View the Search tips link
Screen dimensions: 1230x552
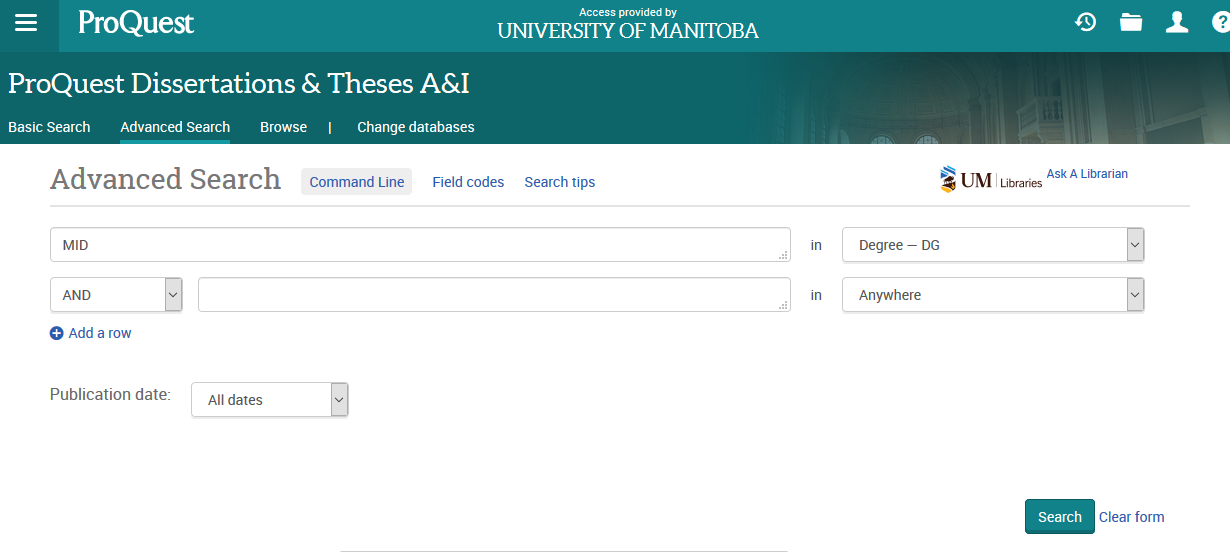[560, 182]
